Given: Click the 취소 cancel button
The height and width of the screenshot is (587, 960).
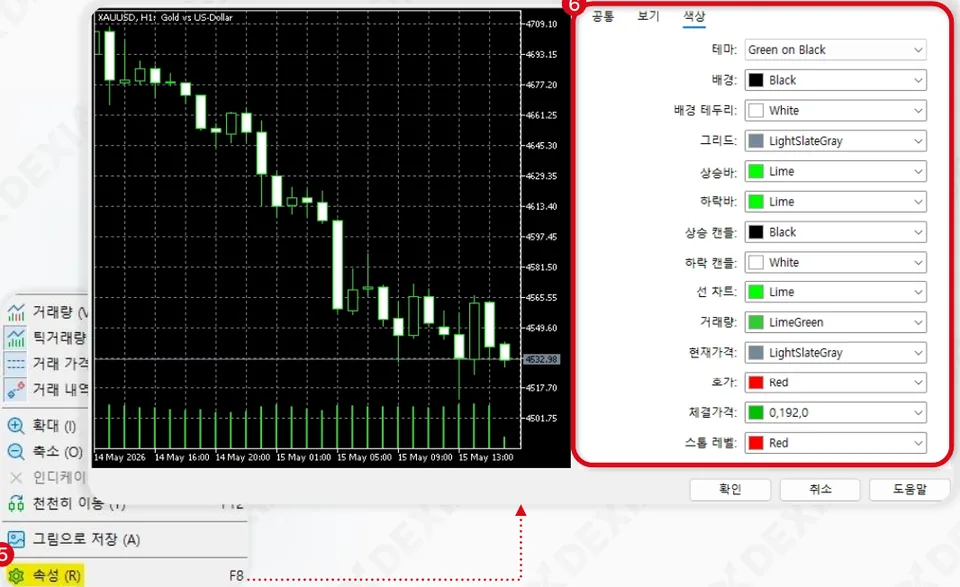Looking at the screenshot, I should point(820,490).
